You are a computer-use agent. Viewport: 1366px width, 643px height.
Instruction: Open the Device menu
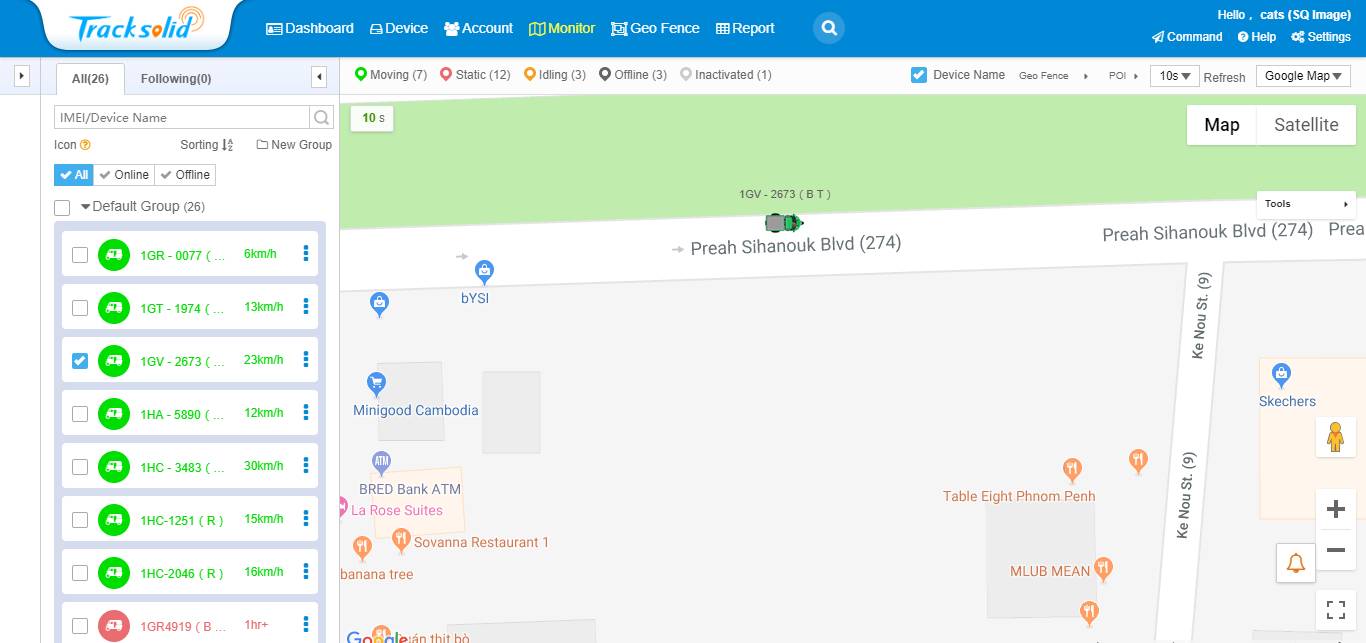click(x=399, y=28)
